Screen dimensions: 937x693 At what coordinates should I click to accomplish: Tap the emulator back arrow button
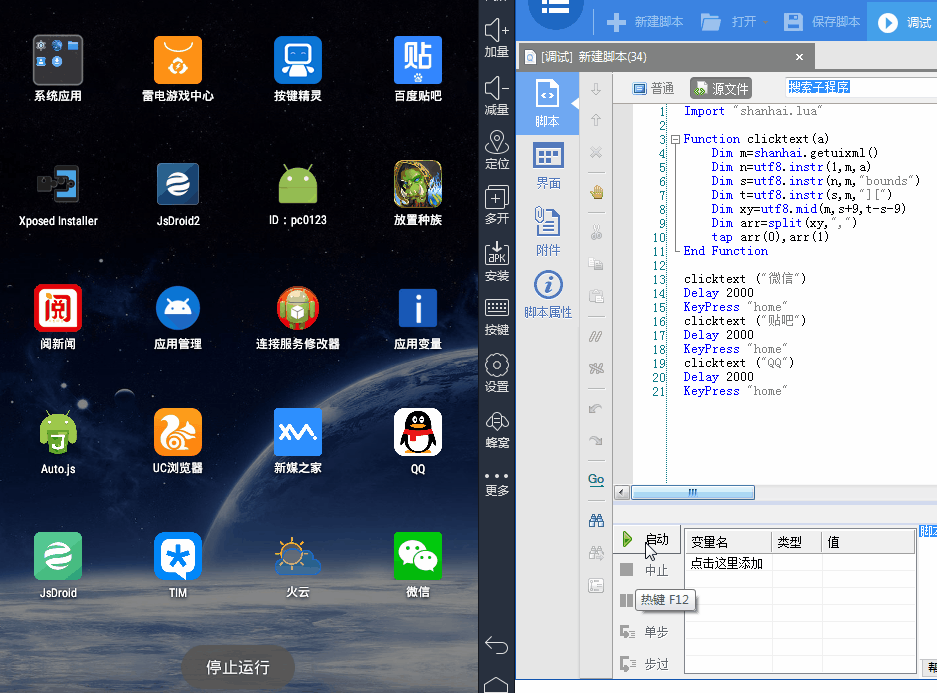(497, 646)
